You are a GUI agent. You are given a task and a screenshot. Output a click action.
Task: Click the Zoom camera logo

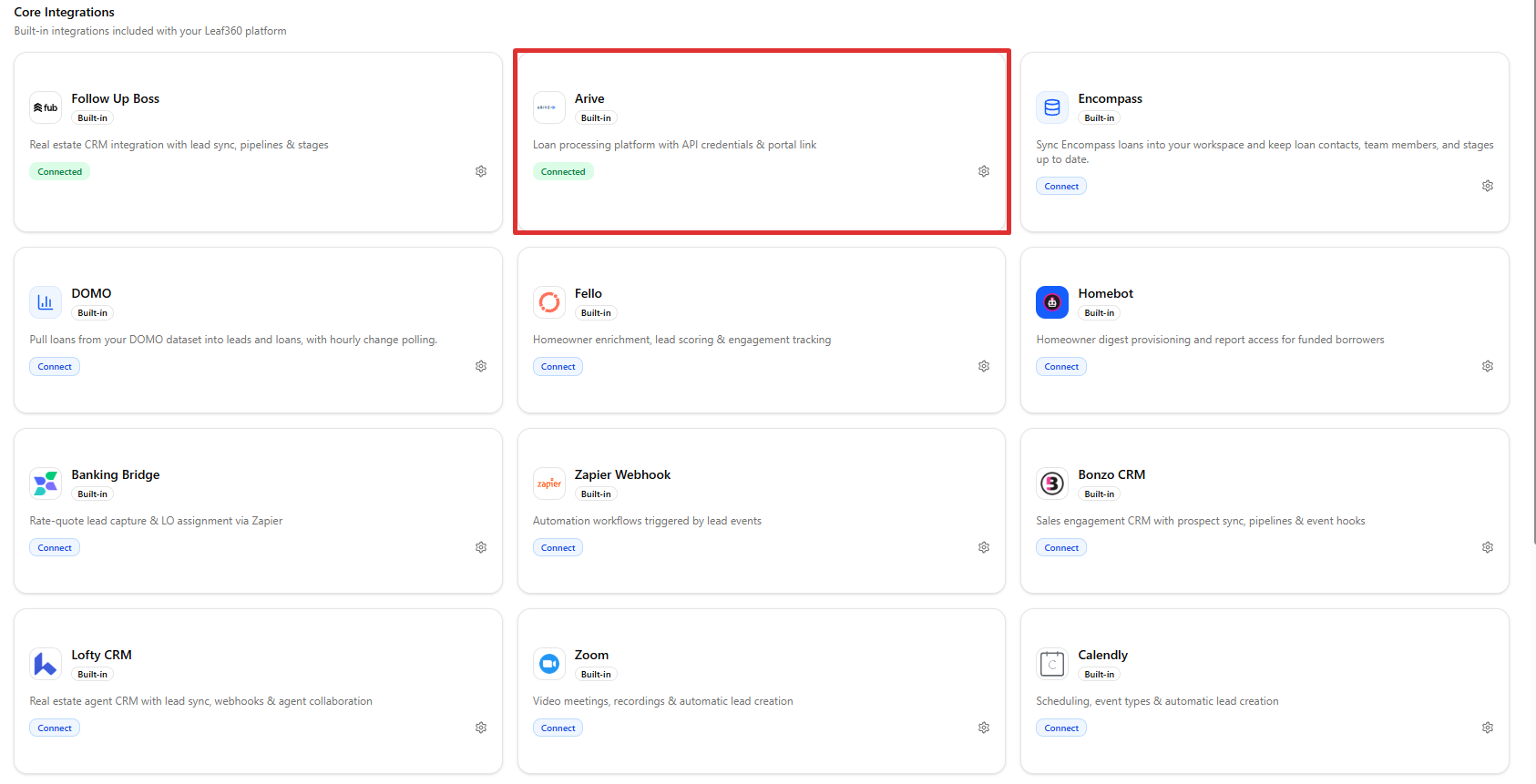point(549,664)
